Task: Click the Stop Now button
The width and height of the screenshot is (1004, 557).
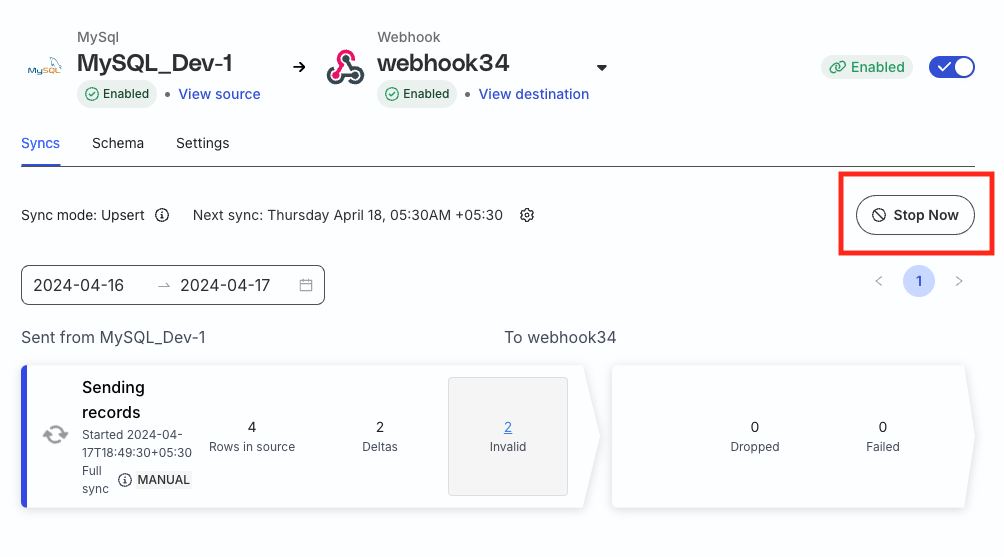Action: [x=915, y=215]
